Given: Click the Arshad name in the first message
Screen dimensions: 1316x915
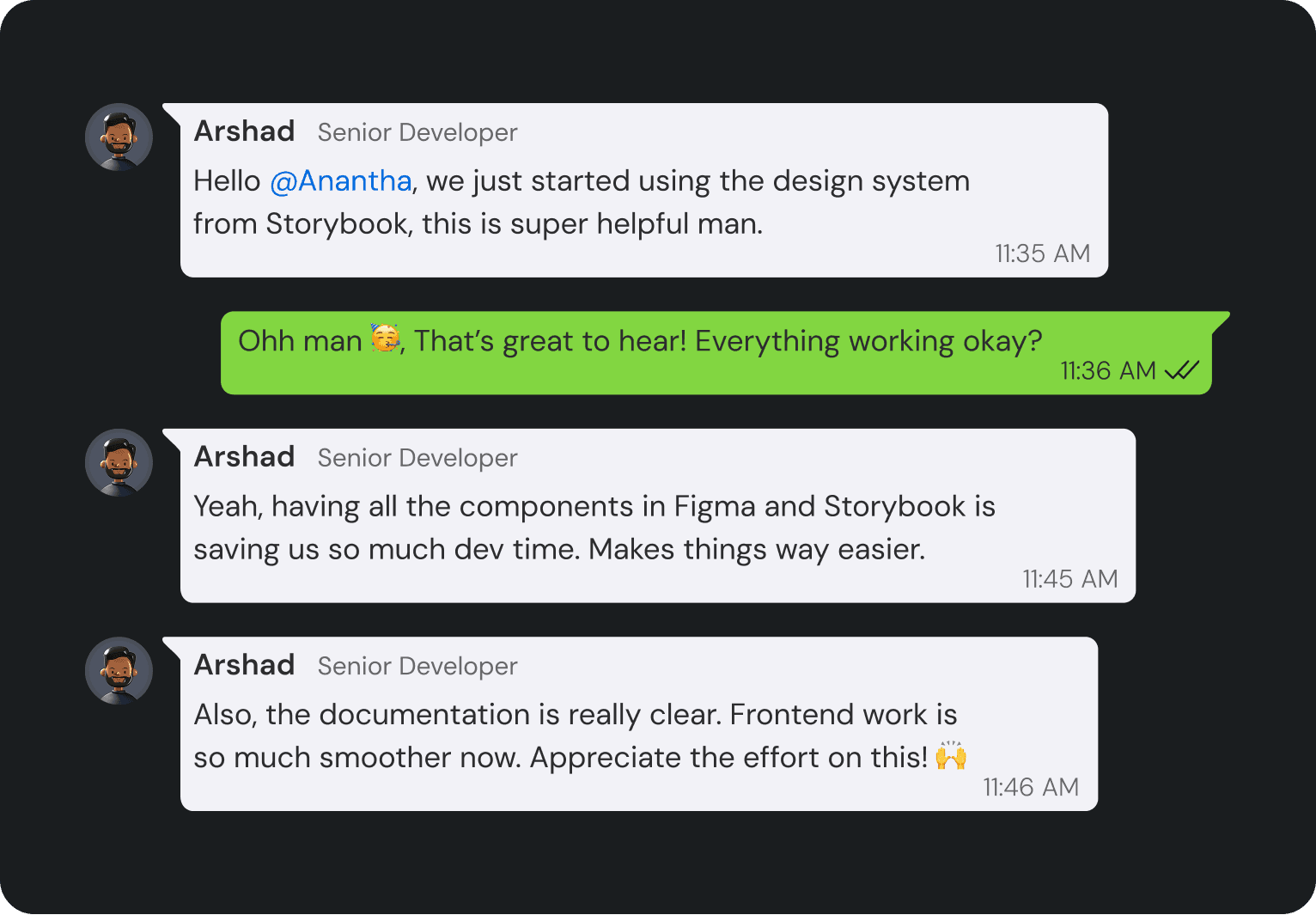Looking at the screenshot, I should pos(245,131).
